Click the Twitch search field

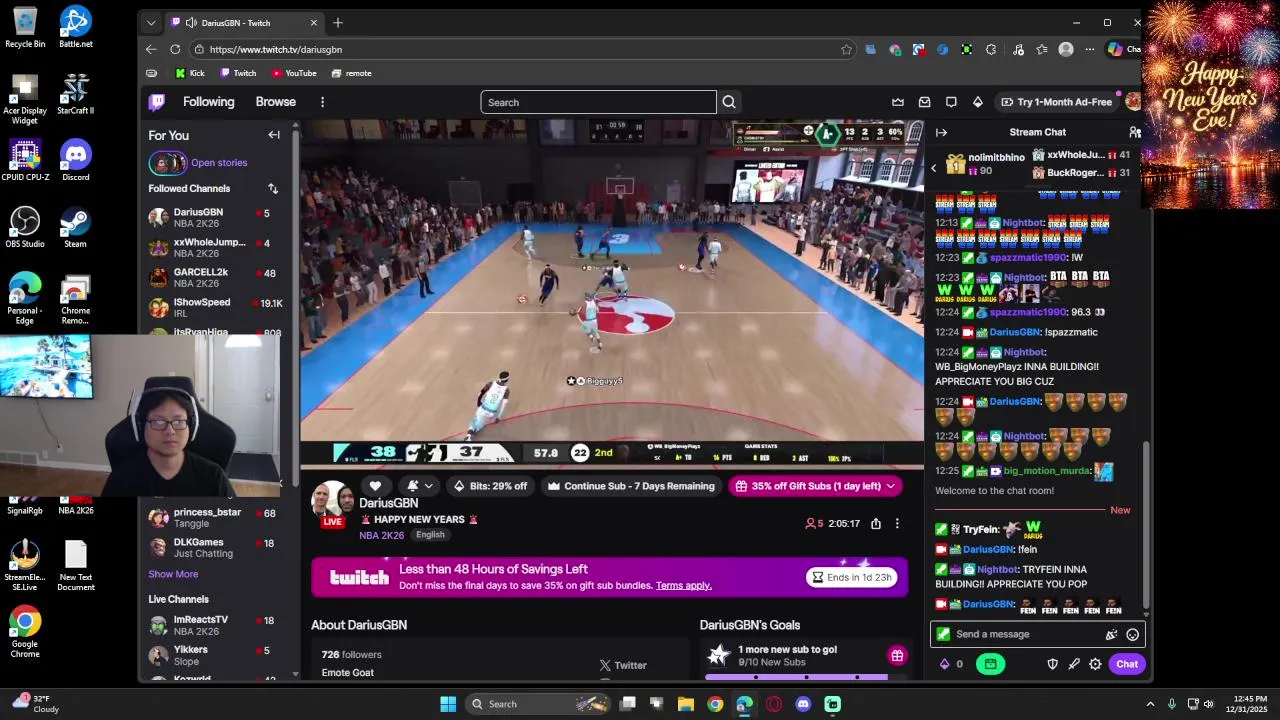point(599,102)
